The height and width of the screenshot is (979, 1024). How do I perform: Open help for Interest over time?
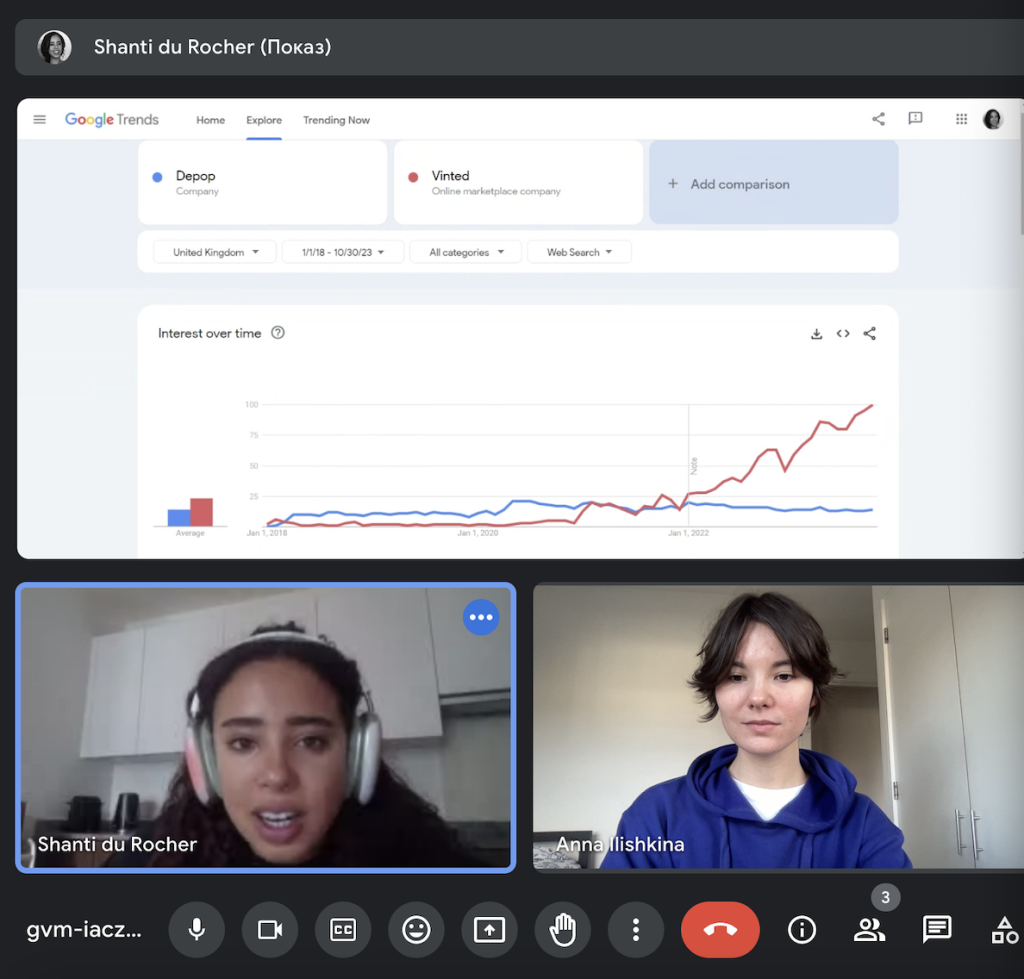(x=278, y=333)
